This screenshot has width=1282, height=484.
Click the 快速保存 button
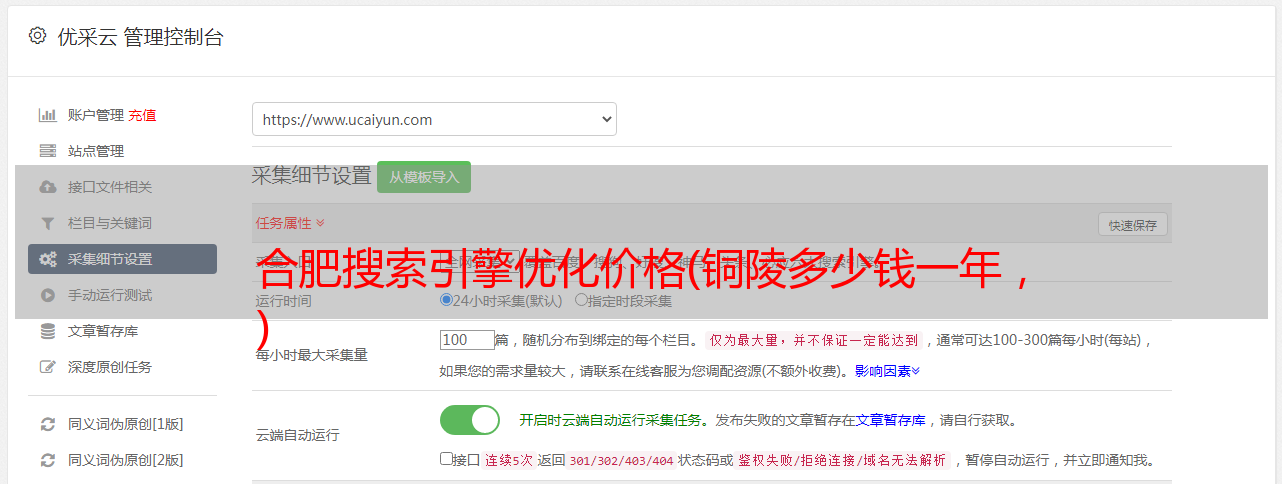(x=1133, y=225)
